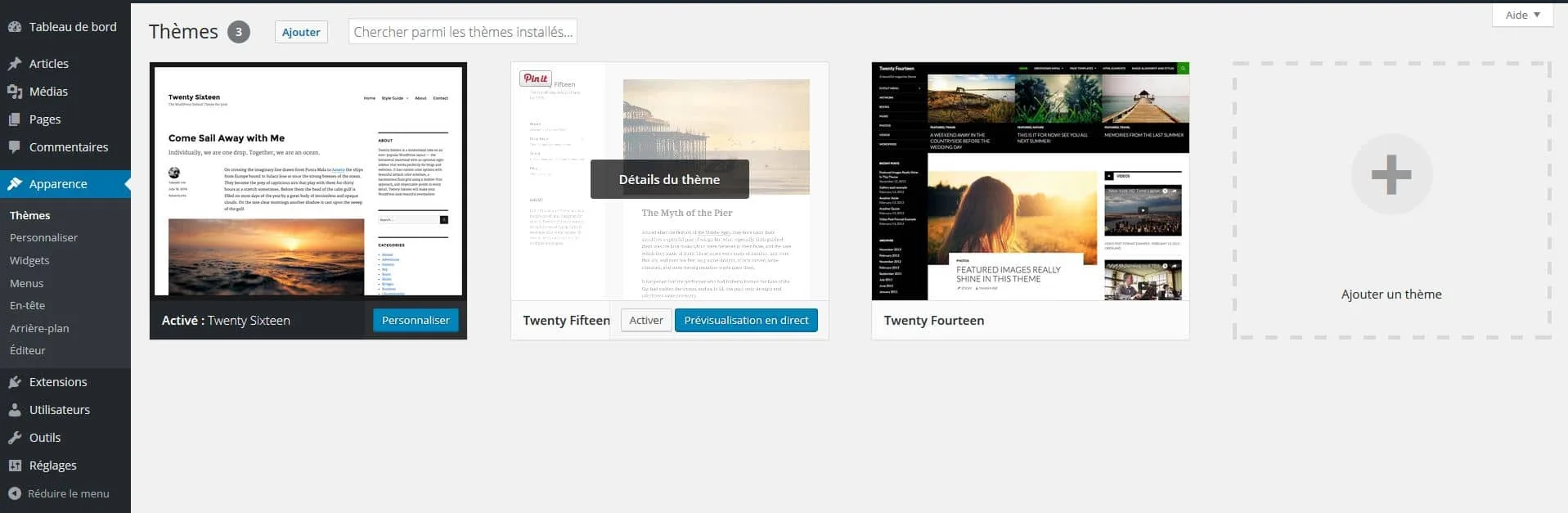Click the Apparence paintbrush icon
The width and height of the screenshot is (1568, 513).
click(x=15, y=184)
